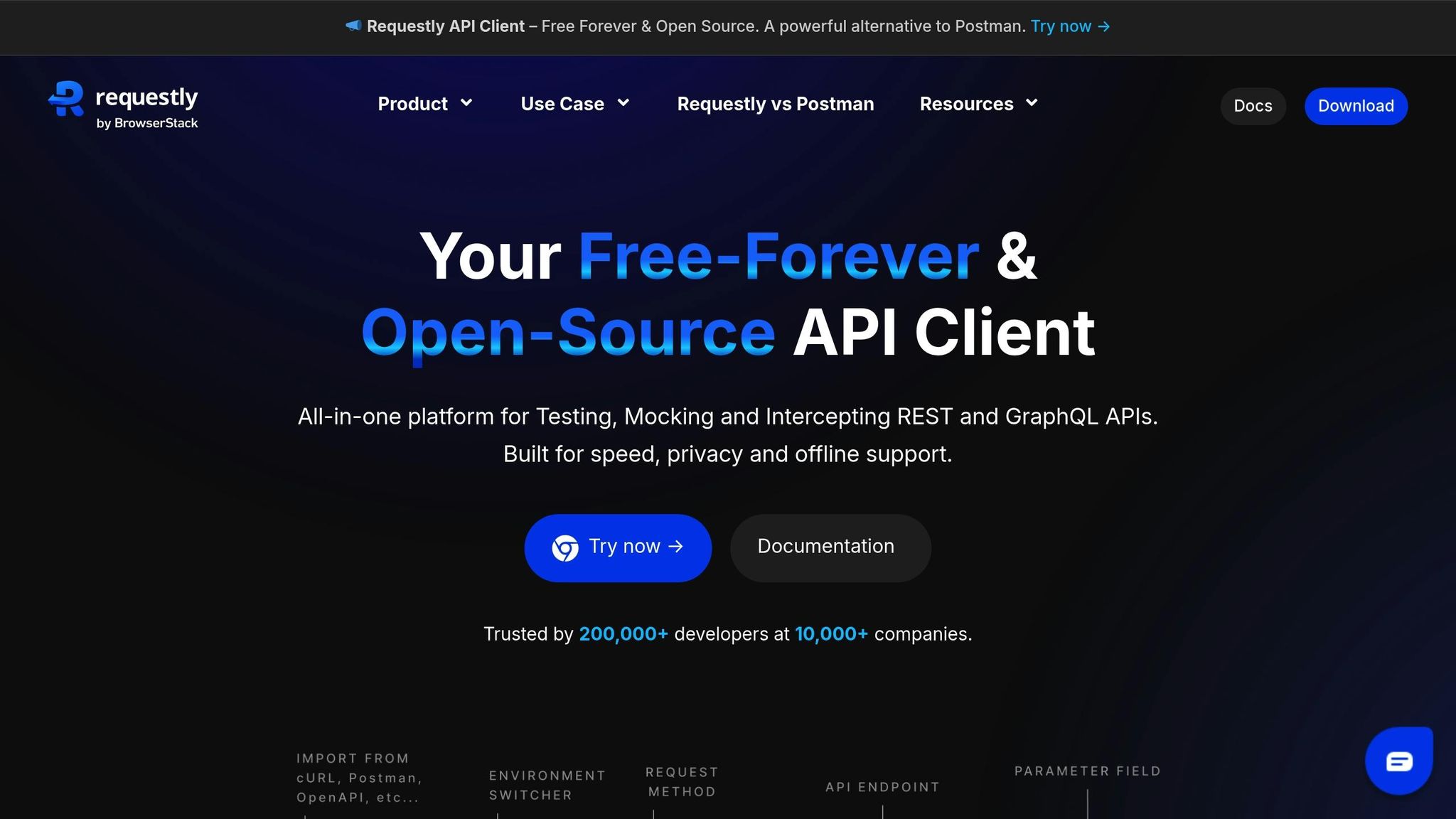Click the Free-Forever headline text

(x=778, y=256)
